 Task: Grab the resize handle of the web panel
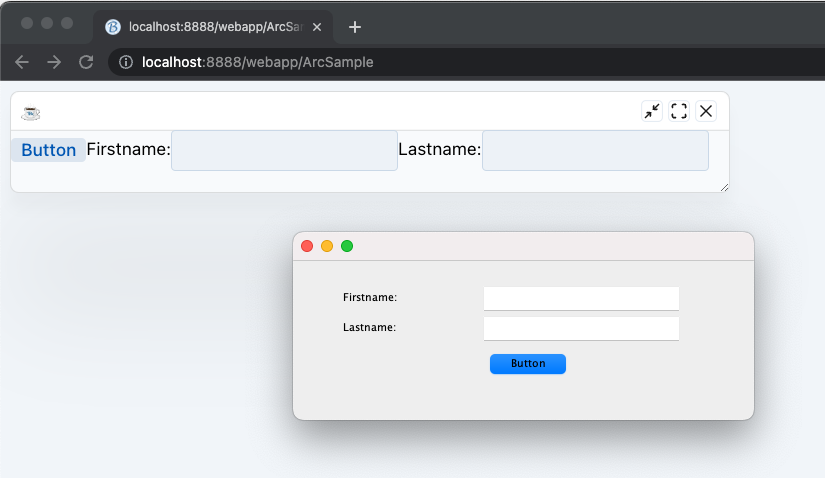(724, 187)
